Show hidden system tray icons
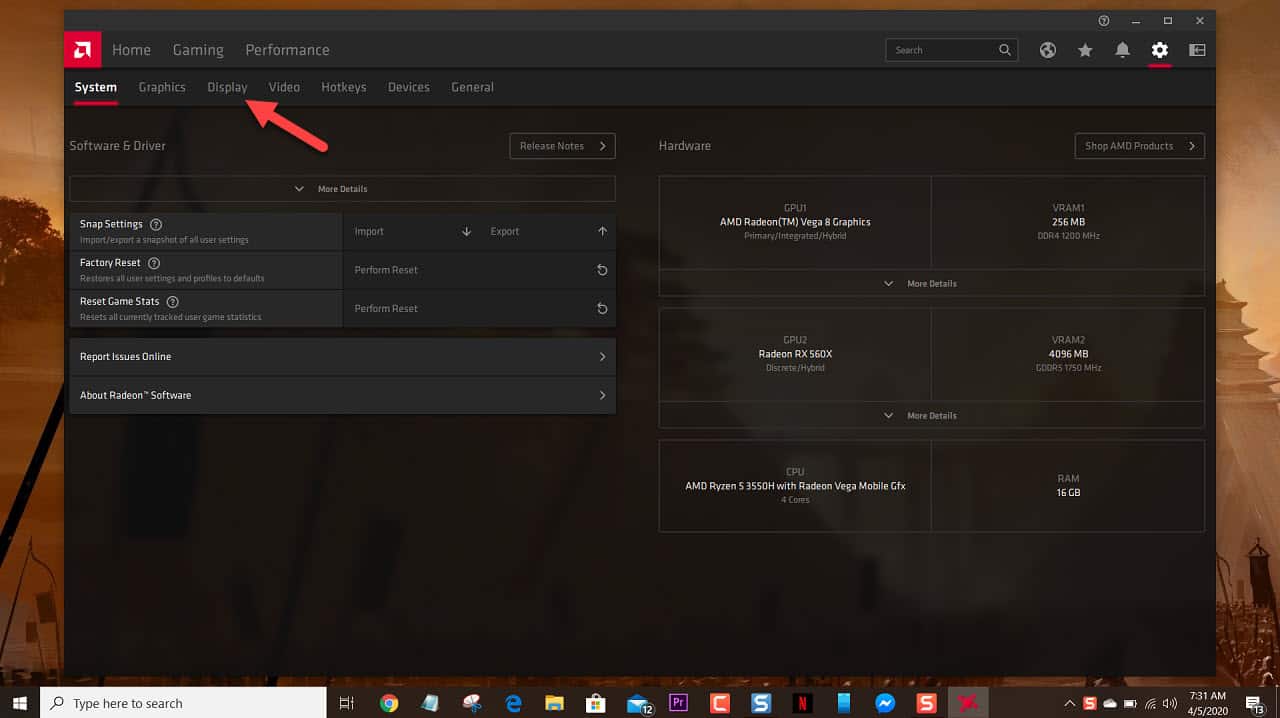The image size is (1280, 718). [1070, 703]
